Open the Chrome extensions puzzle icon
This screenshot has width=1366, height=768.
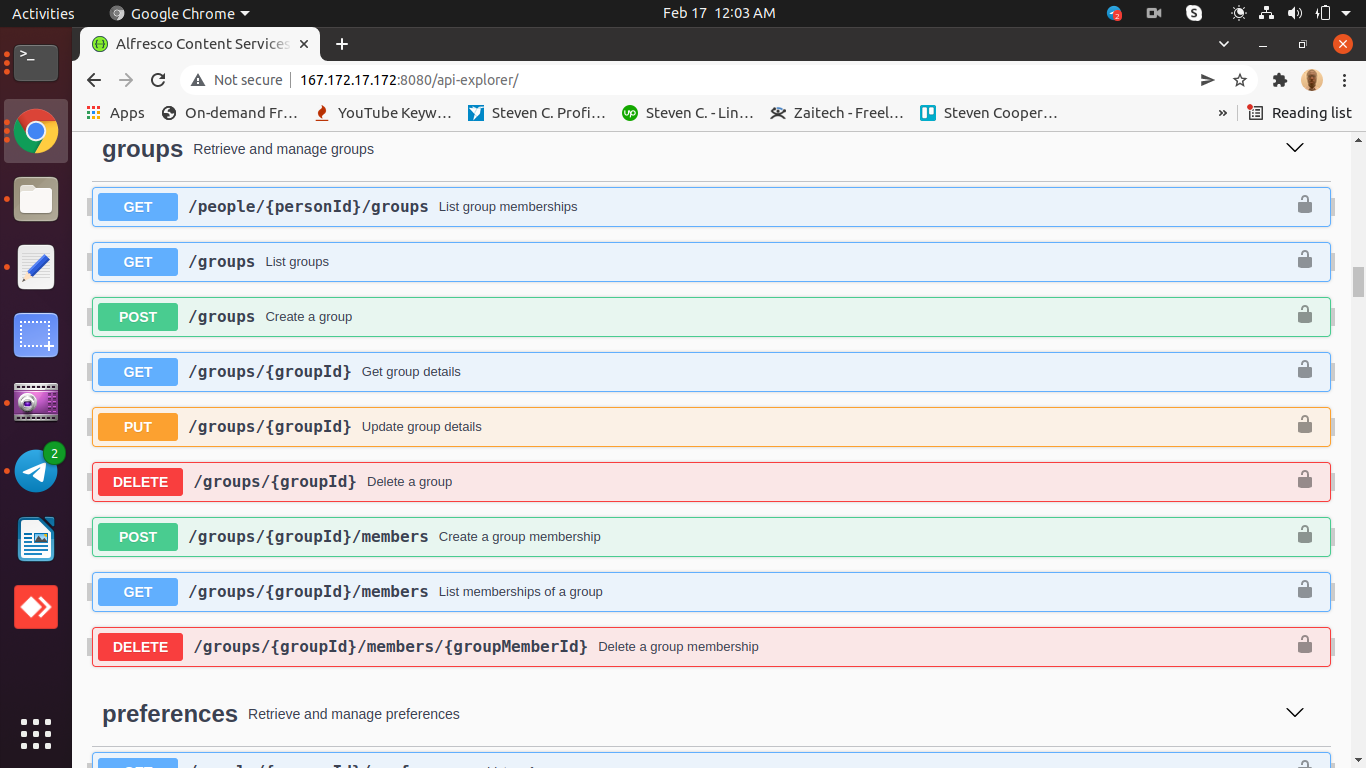click(1279, 80)
